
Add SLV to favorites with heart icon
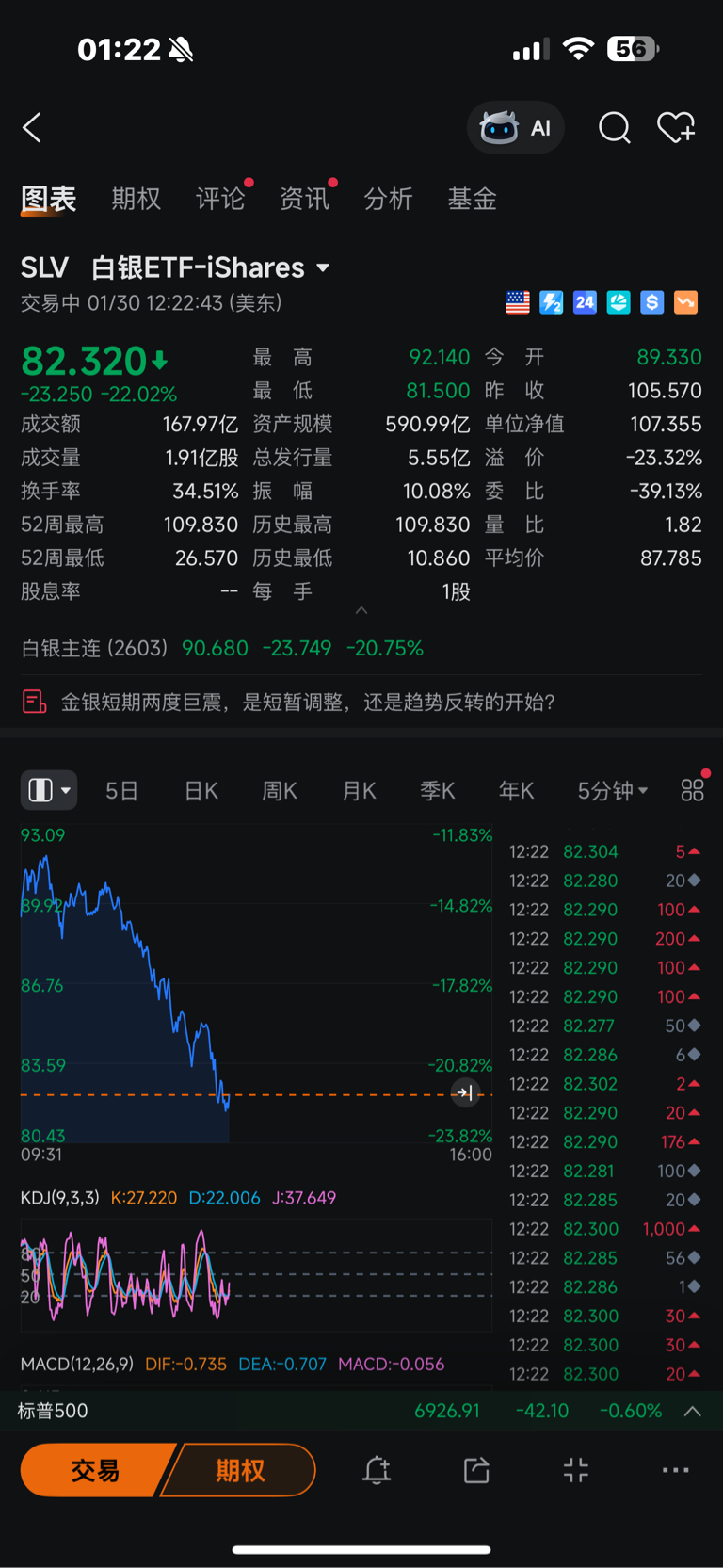(x=676, y=127)
